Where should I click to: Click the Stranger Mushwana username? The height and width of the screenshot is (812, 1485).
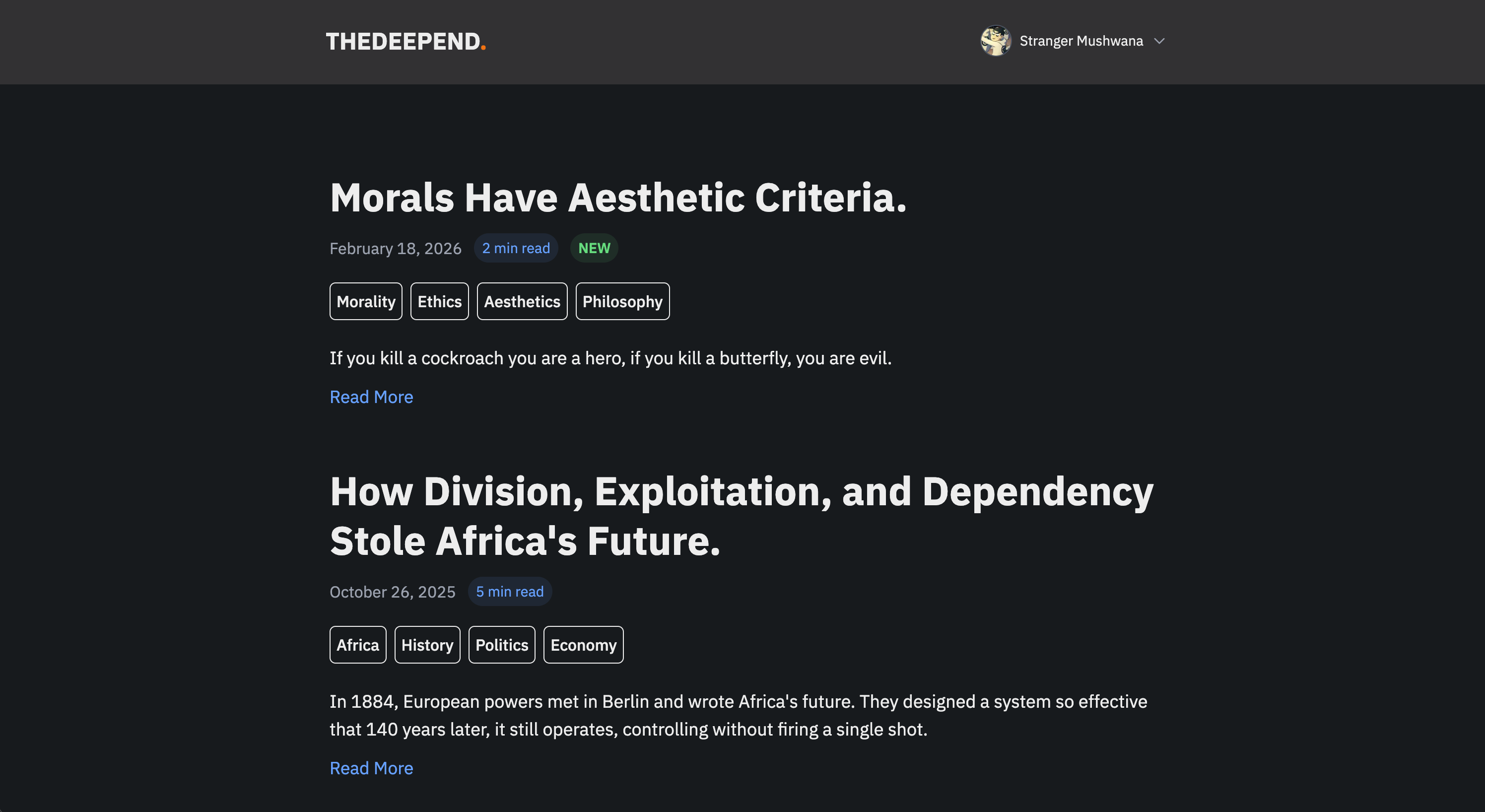pyautogui.click(x=1081, y=41)
